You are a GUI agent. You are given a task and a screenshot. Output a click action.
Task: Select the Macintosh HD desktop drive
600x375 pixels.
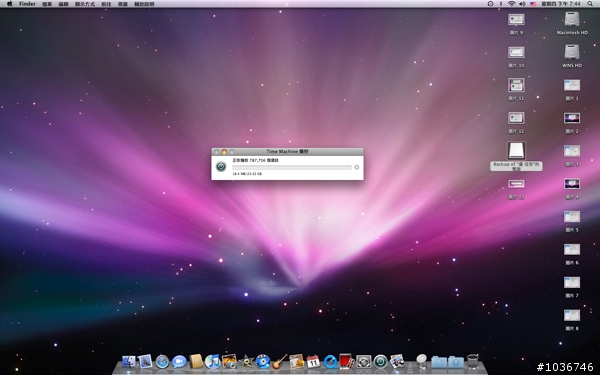[x=572, y=20]
